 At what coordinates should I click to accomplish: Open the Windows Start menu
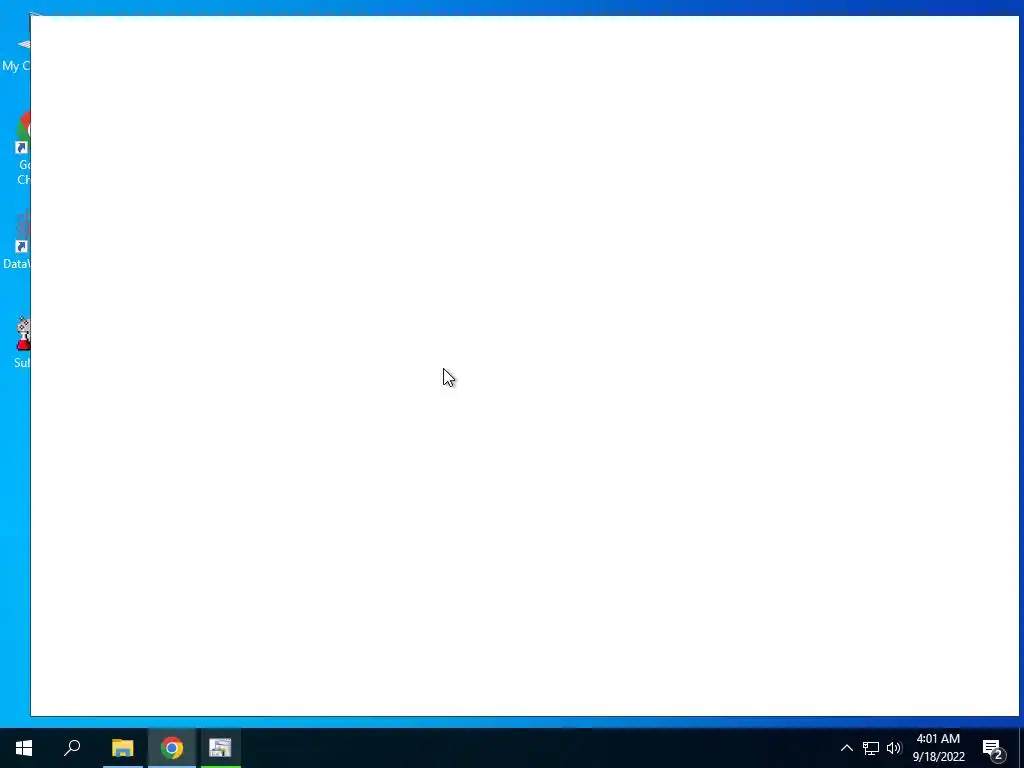point(24,748)
